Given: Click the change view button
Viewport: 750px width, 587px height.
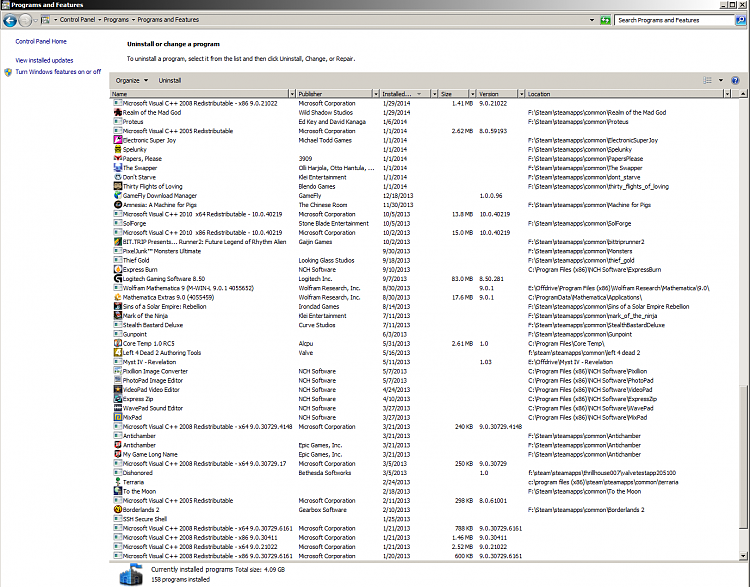Looking at the screenshot, I should 707,80.
